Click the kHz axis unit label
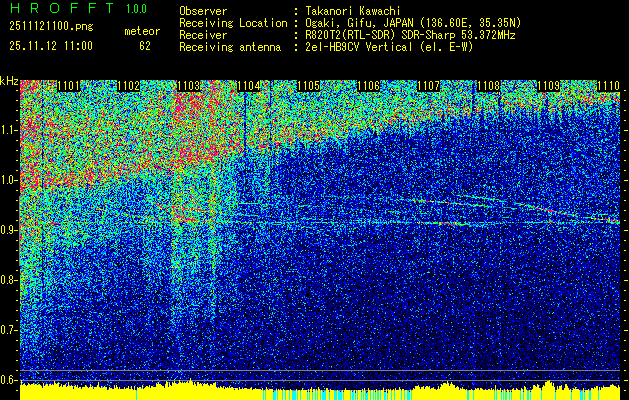Screen dimensions: 629x400 (x=9, y=81)
